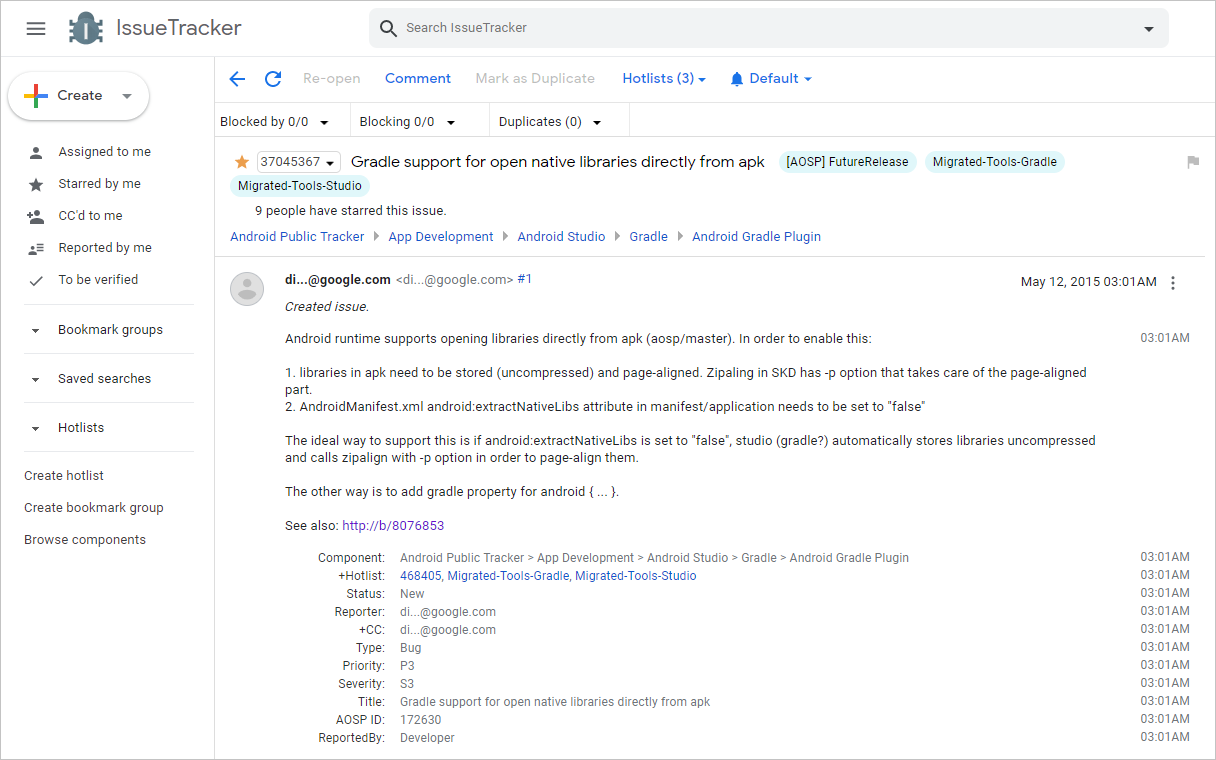Click Browse components
The image size is (1216, 760).
coord(85,540)
